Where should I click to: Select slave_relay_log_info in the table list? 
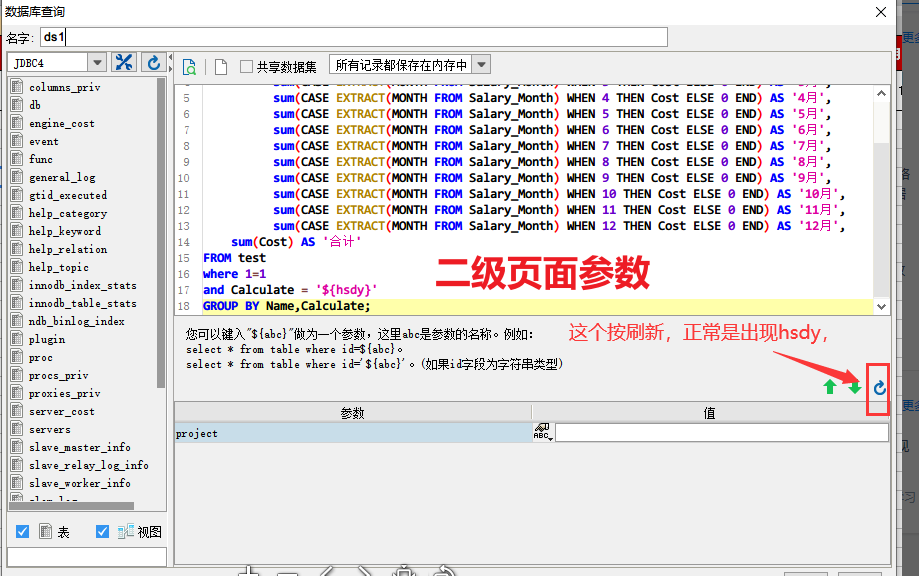(x=89, y=465)
